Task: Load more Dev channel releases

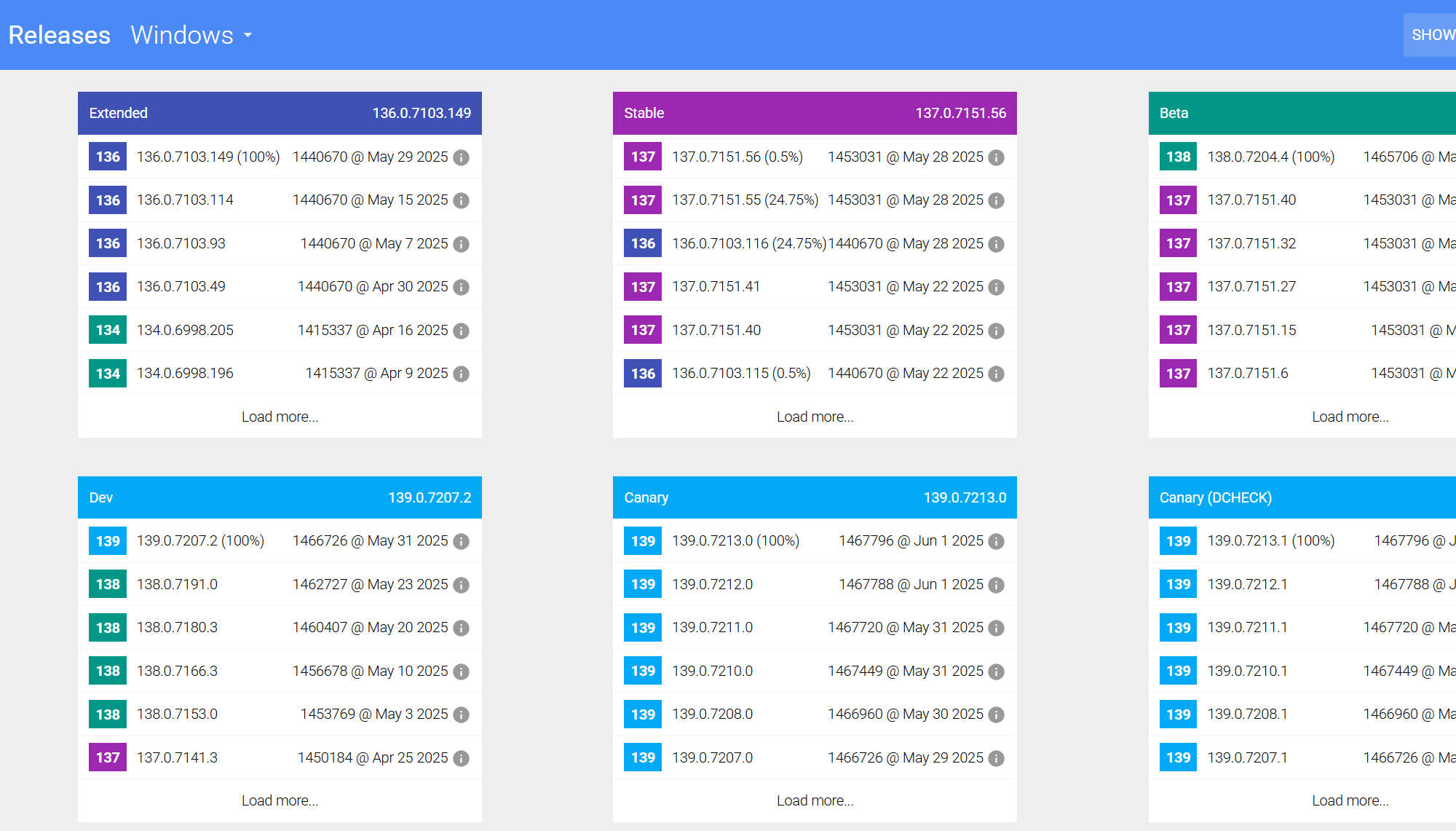Action: point(280,800)
